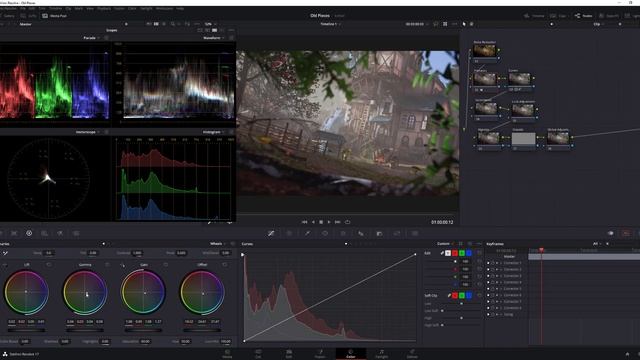Open the Wheels mode dropdown
The height and width of the screenshot is (360, 640).
tap(218, 244)
